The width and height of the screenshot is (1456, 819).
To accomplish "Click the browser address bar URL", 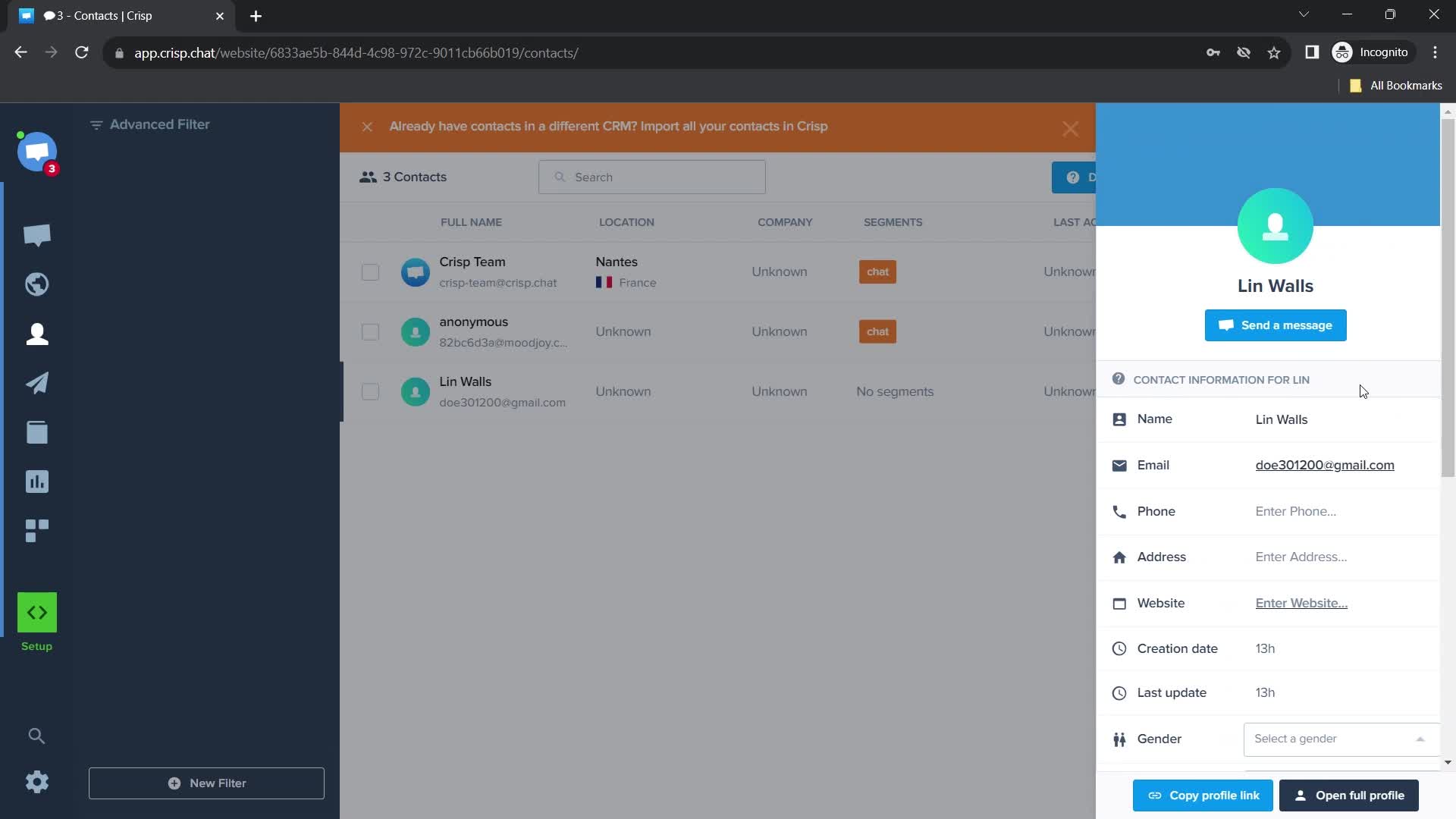I will 356,53.
